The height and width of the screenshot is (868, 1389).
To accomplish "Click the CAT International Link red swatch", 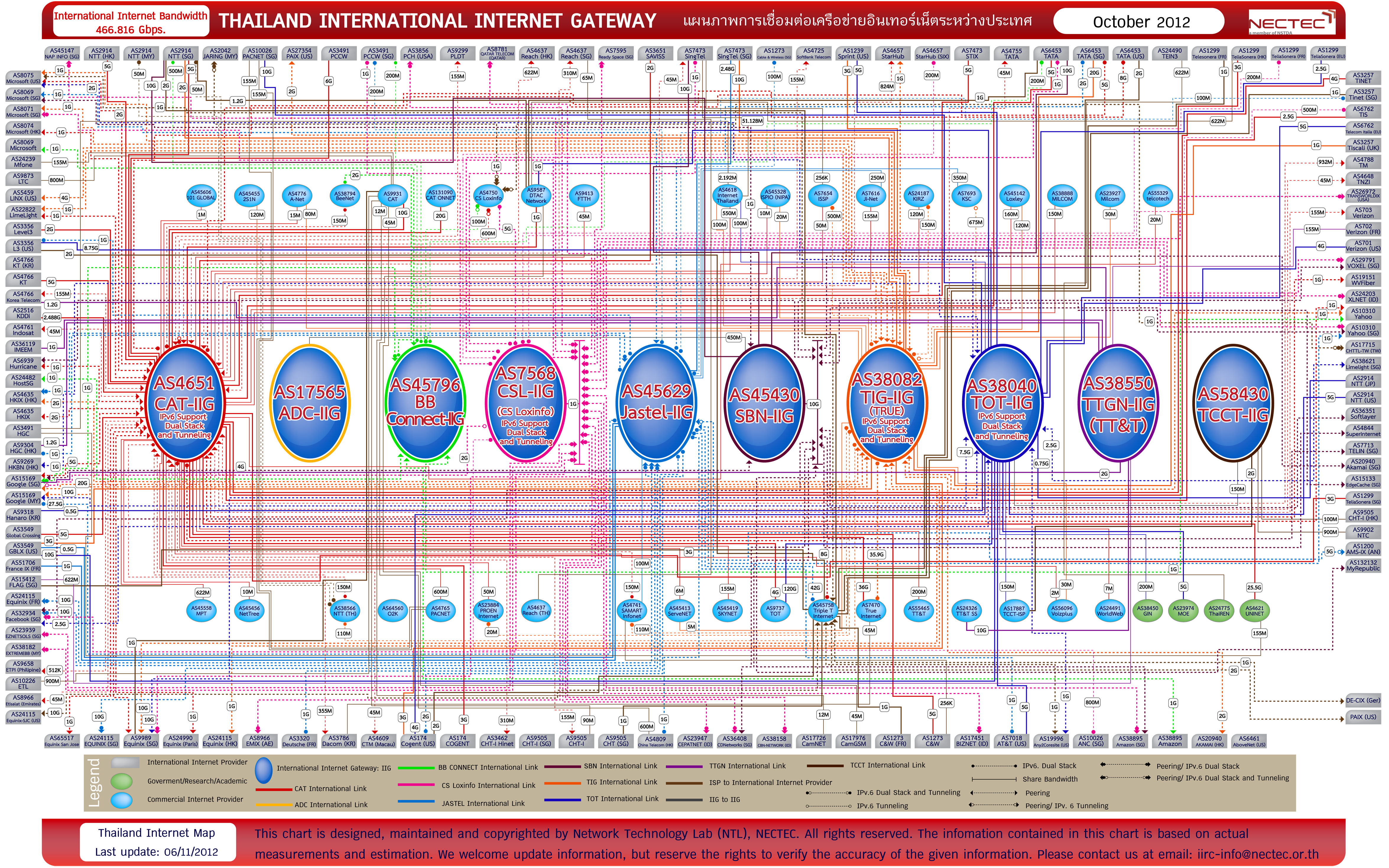I will pyautogui.click(x=273, y=789).
